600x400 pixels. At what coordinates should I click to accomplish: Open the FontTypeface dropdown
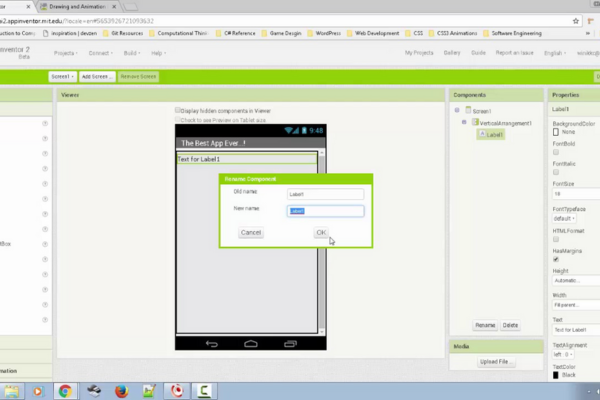point(564,218)
